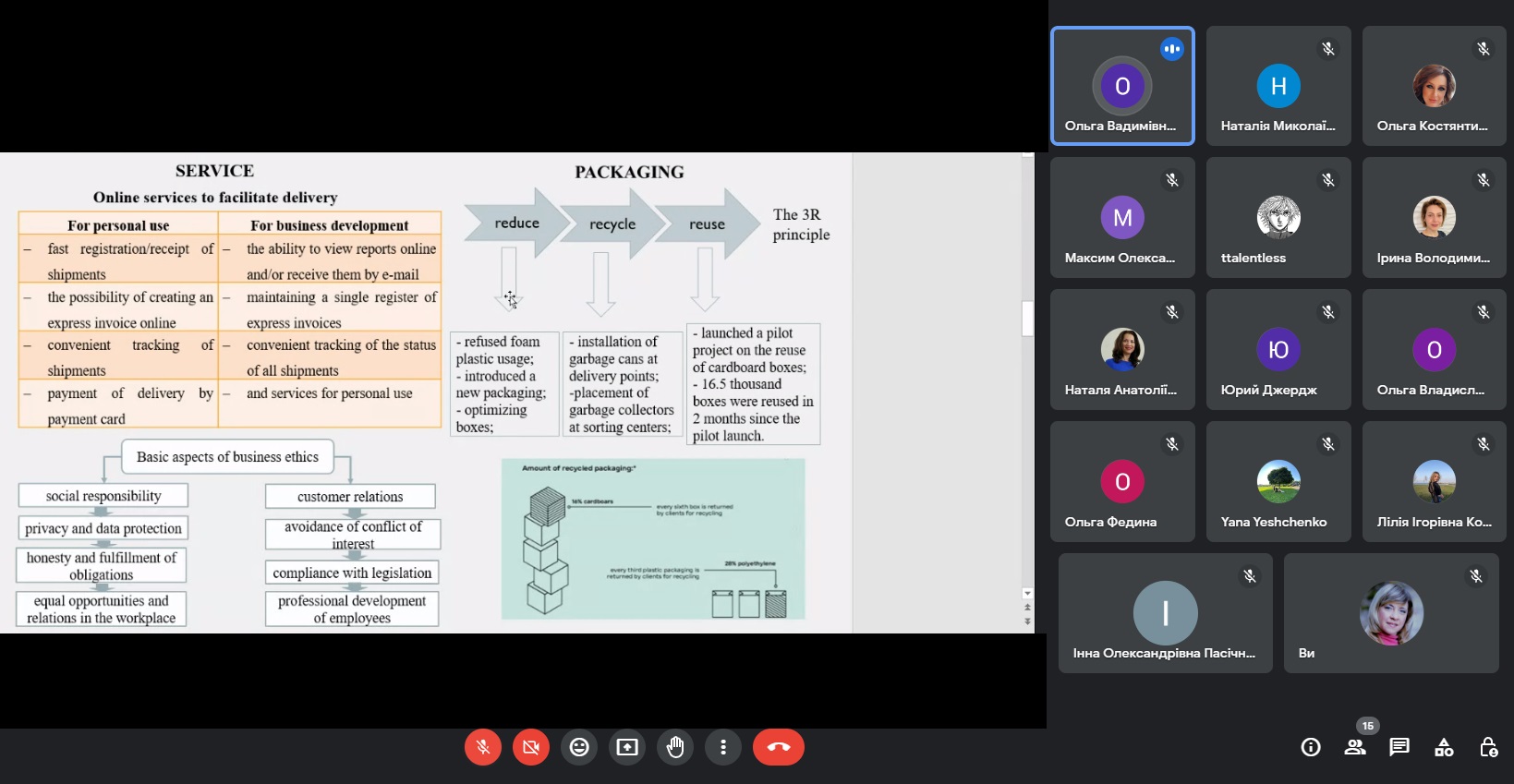Click the speaking indicator on Ольга Вадимівна's tile

tap(1171, 49)
